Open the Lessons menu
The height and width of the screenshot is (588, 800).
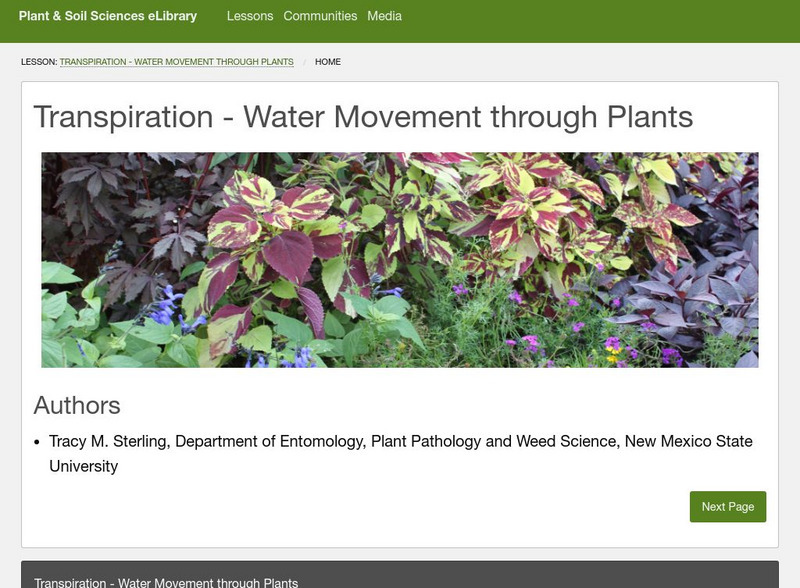250,16
